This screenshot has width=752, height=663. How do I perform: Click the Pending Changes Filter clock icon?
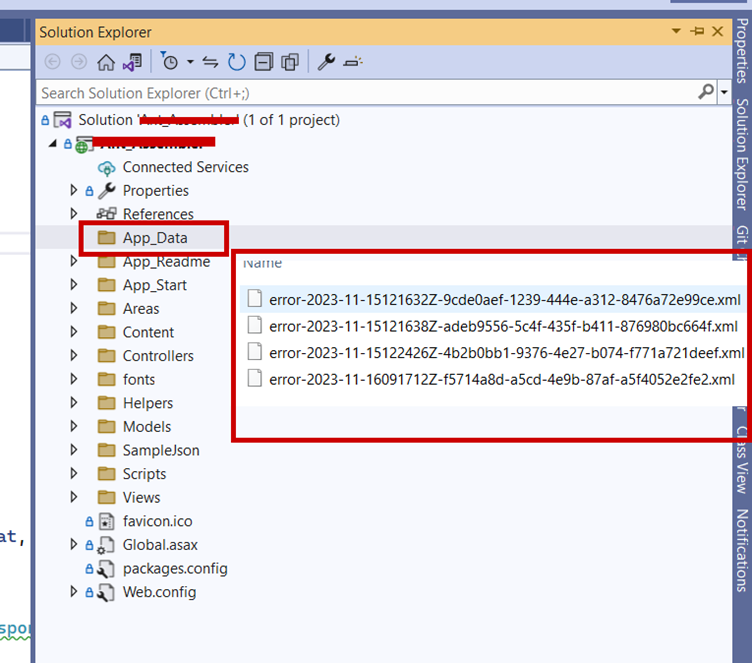point(170,62)
